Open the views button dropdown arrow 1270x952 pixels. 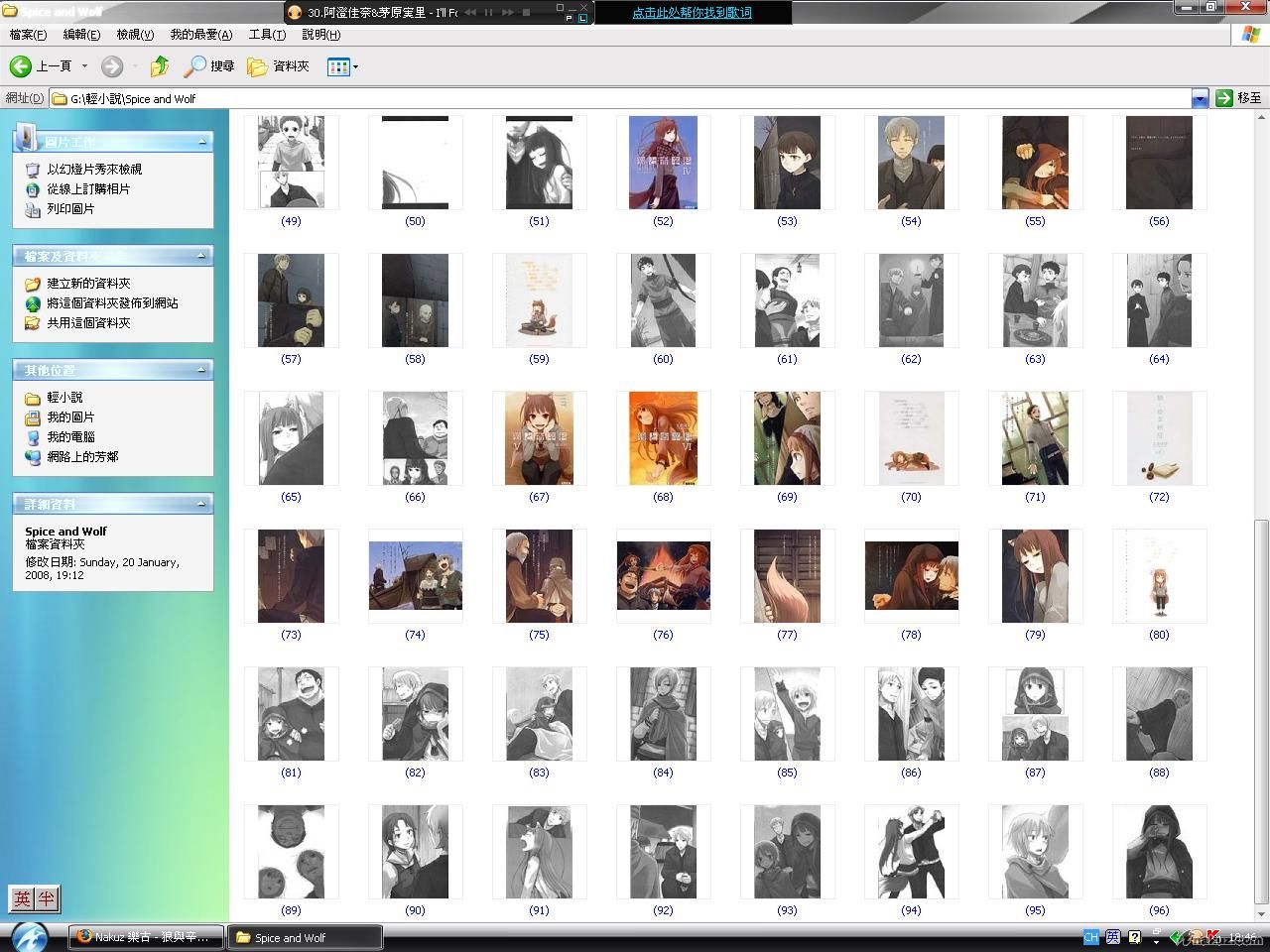click(355, 66)
